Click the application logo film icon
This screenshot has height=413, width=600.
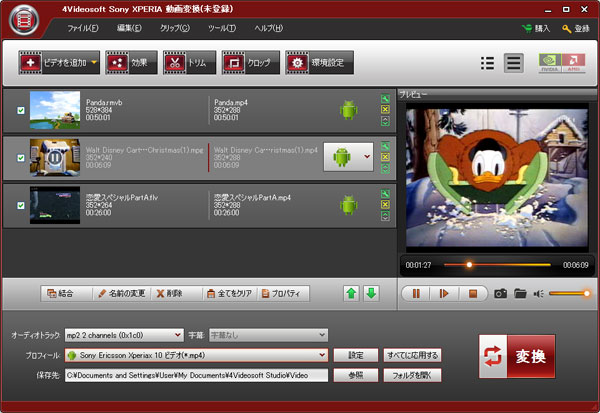24,20
